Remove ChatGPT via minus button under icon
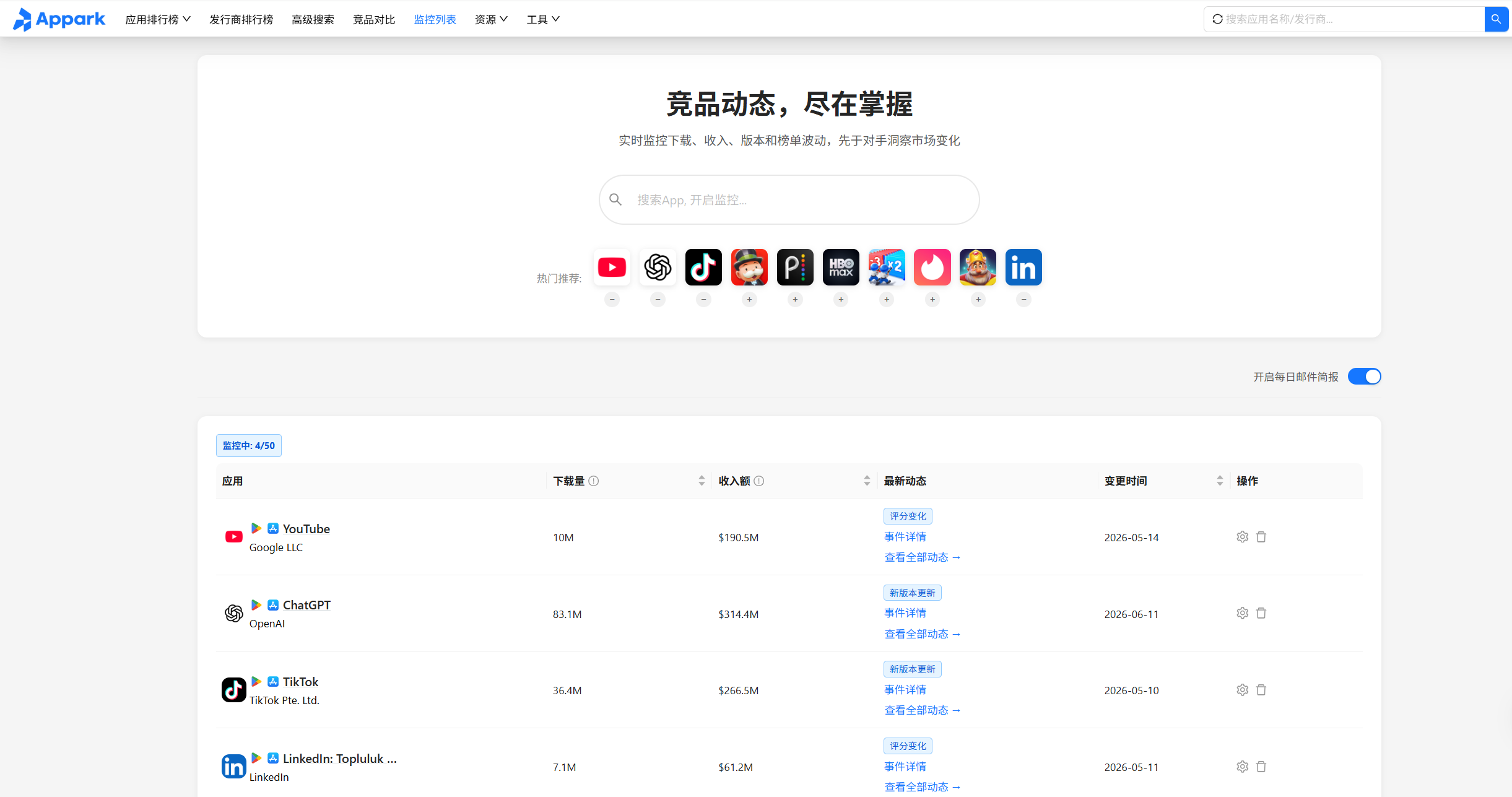 658,300
